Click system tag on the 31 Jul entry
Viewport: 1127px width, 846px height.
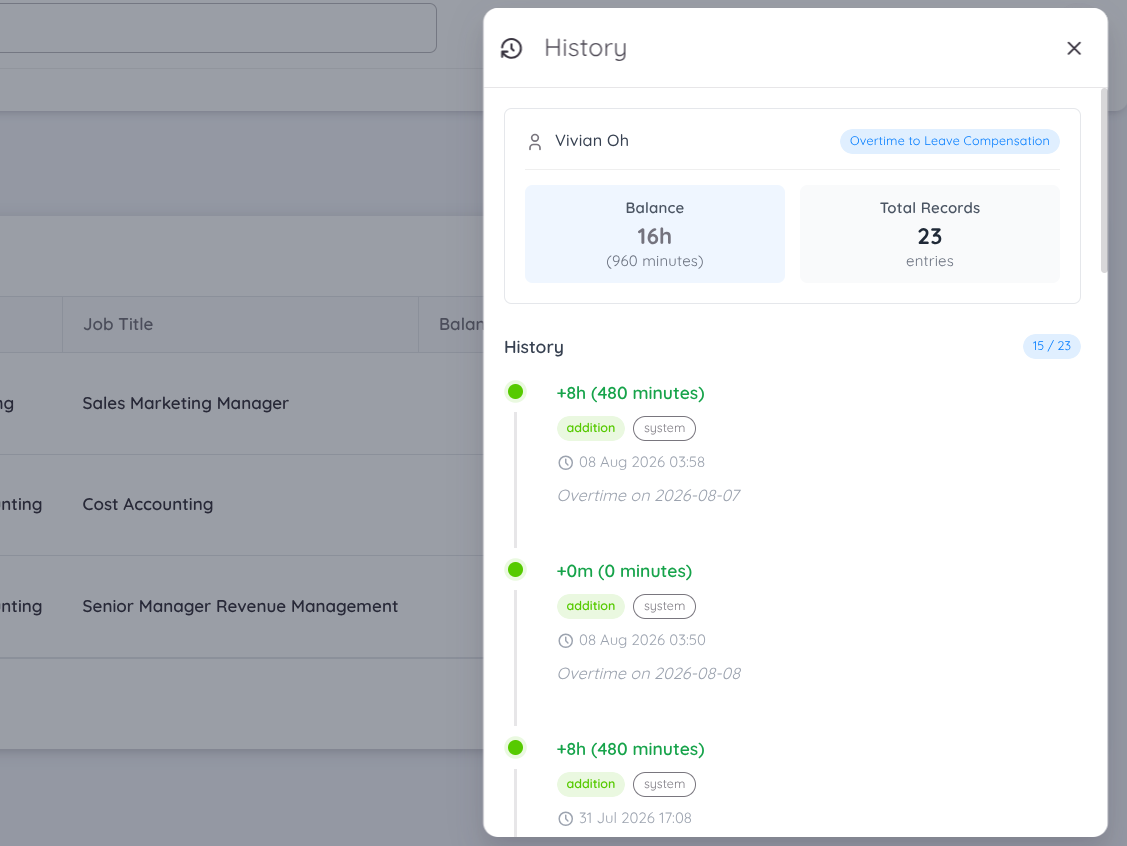click(664, 784)
